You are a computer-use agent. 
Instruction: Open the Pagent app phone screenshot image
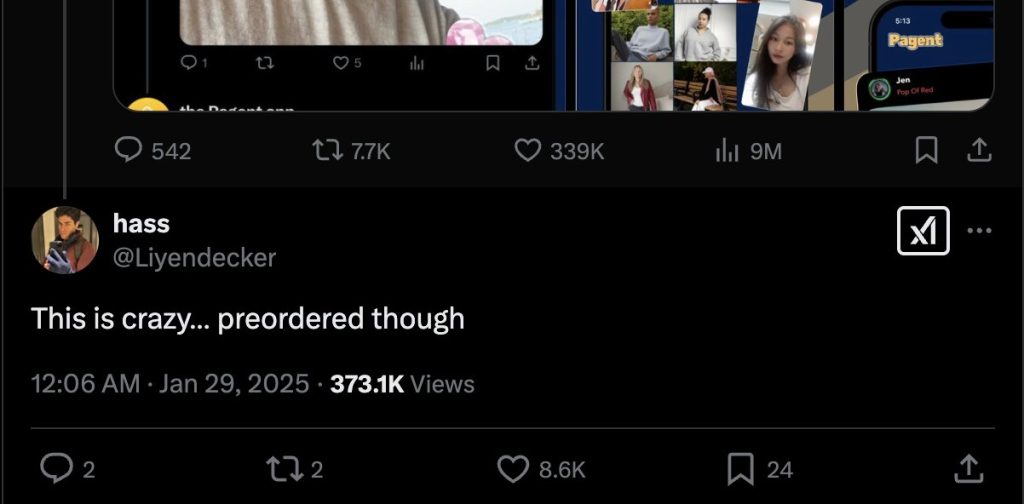pos(918,55)
